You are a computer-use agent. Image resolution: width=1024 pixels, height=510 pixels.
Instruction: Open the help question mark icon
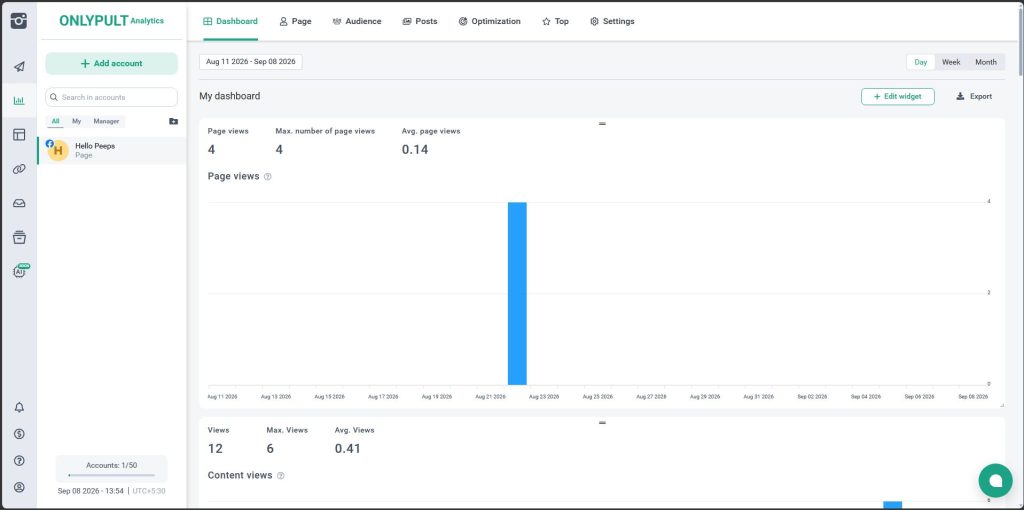coord(19,461)
